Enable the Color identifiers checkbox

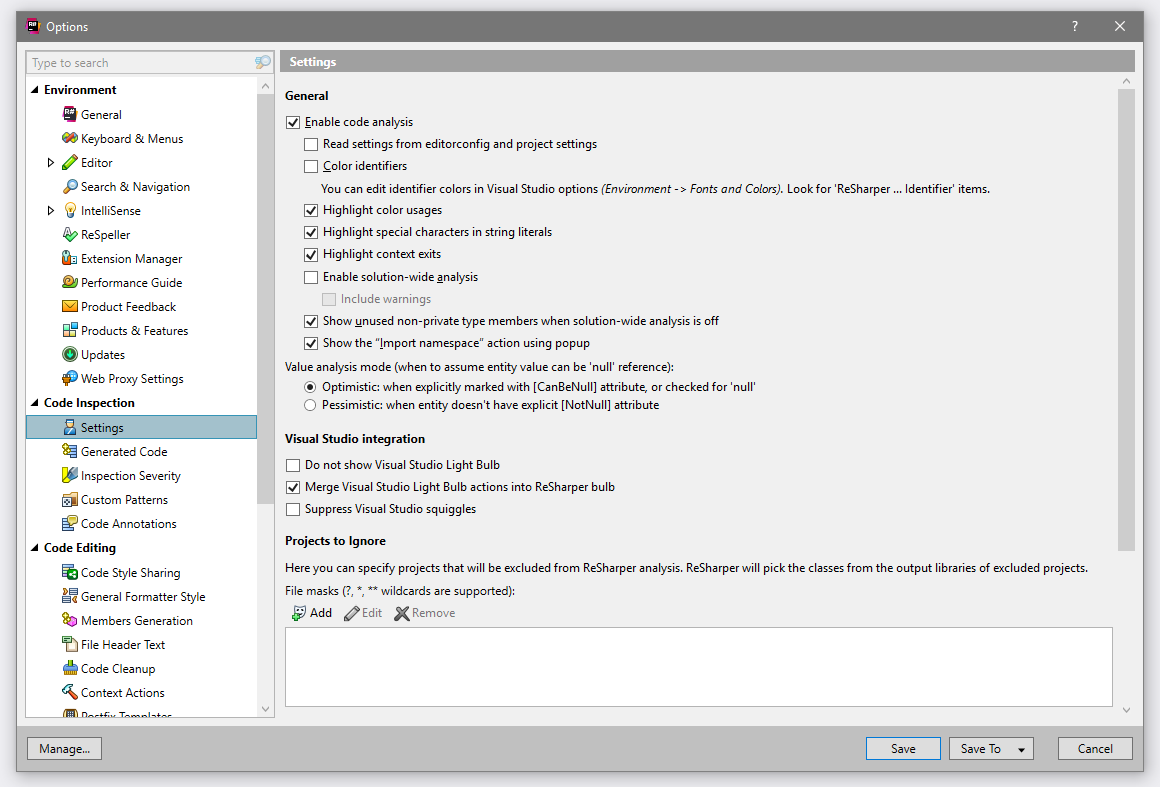[x=311, y=166]
